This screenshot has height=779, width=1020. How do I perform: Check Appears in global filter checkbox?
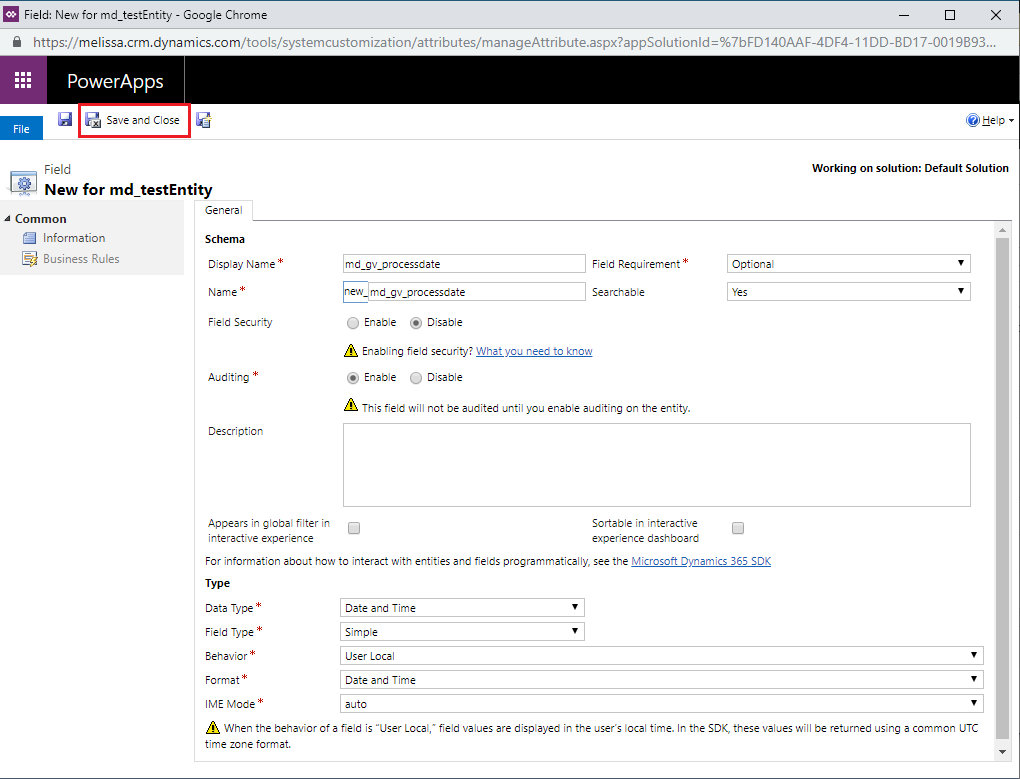[x=354, y=528]
